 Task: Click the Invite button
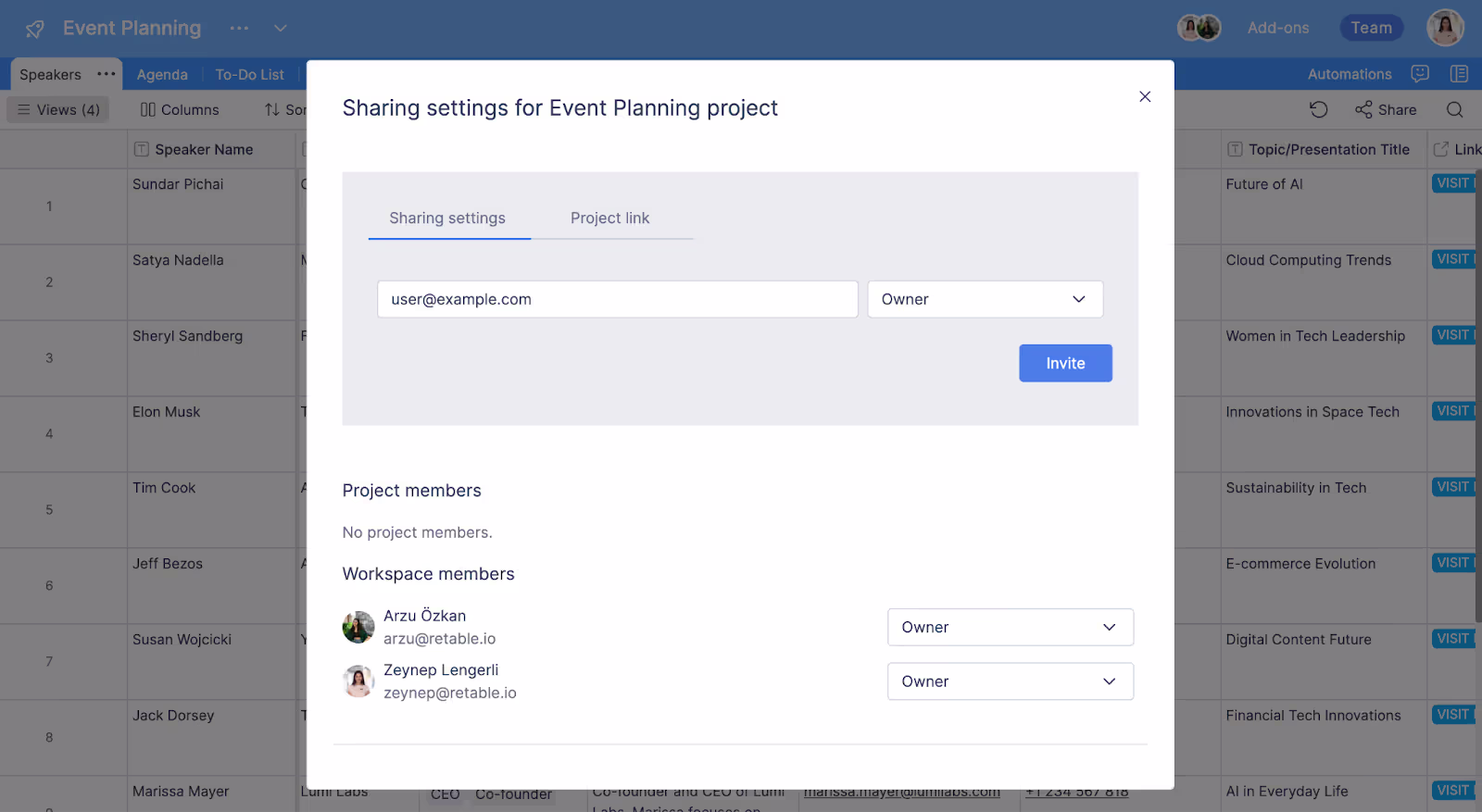[1065, 363]
